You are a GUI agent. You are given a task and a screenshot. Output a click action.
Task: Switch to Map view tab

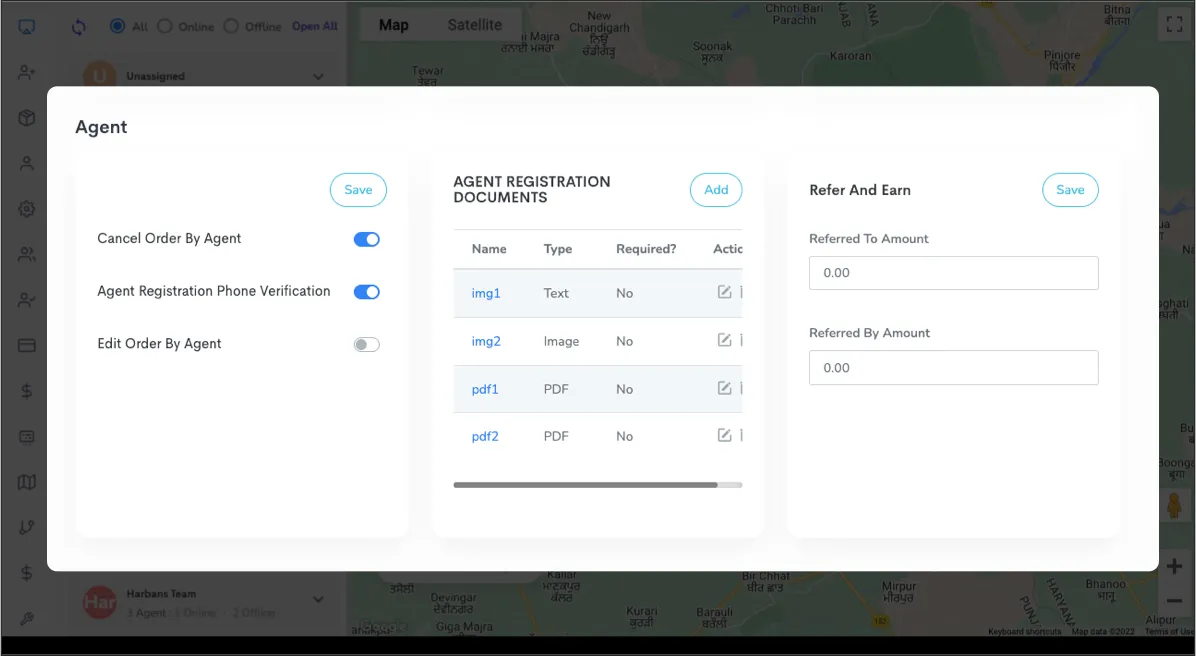click(x=393, y=25)
